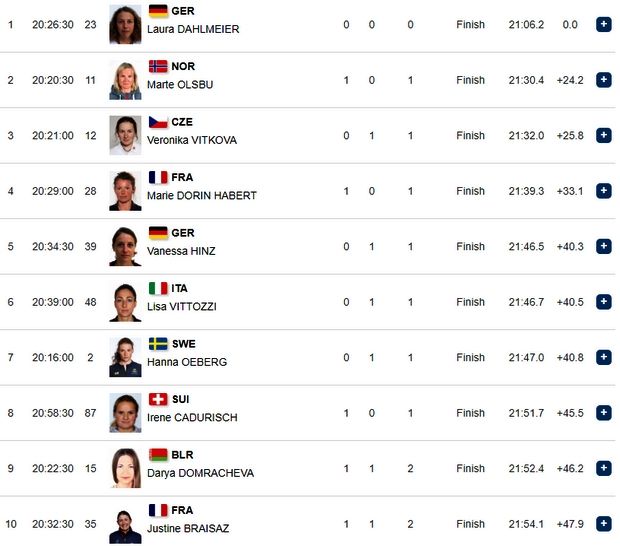Click the Czech flag for Veronika Vitkova
The image size is (620, 546).
pyautogui.click(x=158, y=122)
